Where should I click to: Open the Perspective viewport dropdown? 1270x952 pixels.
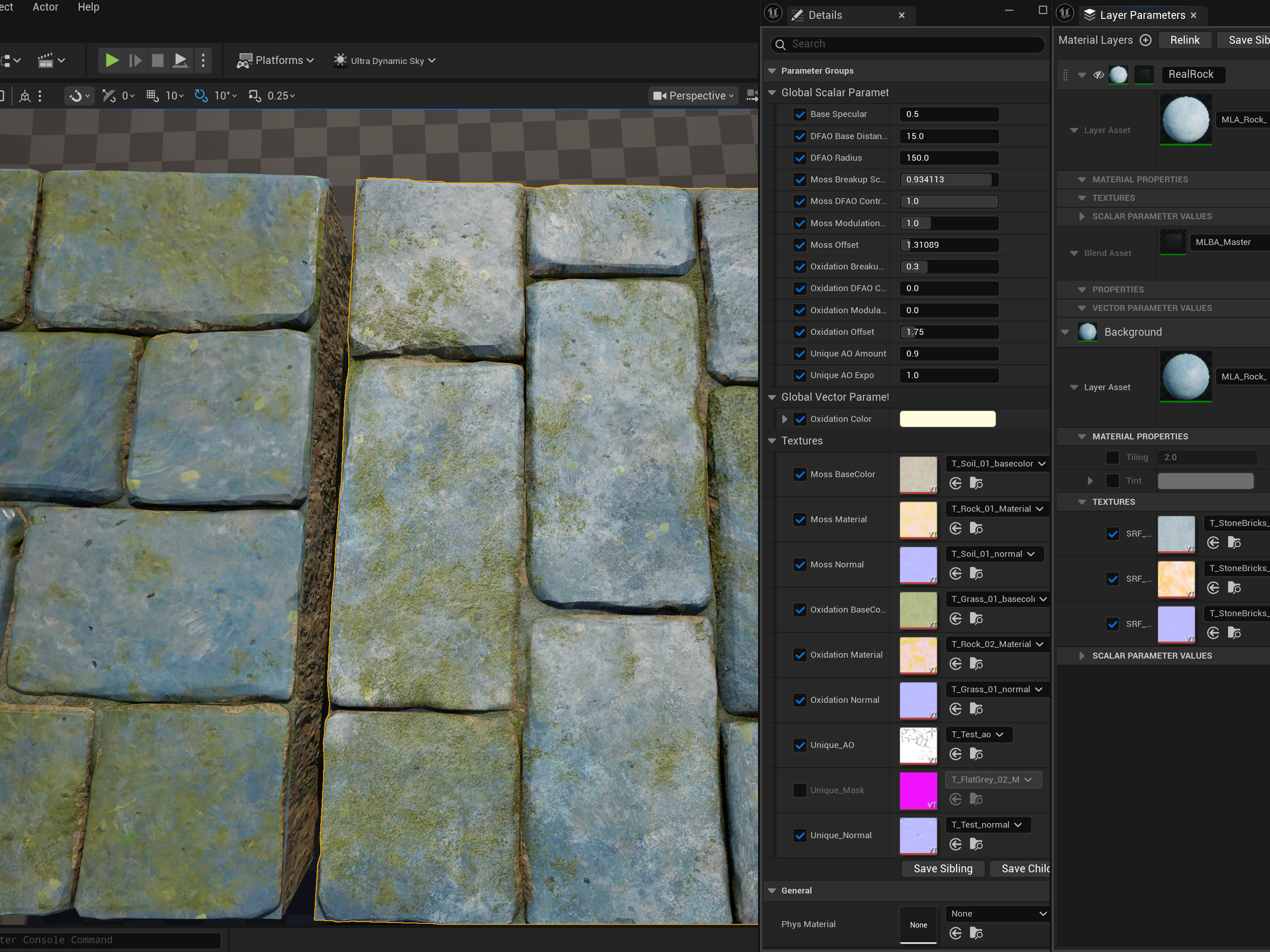[694, 96]
